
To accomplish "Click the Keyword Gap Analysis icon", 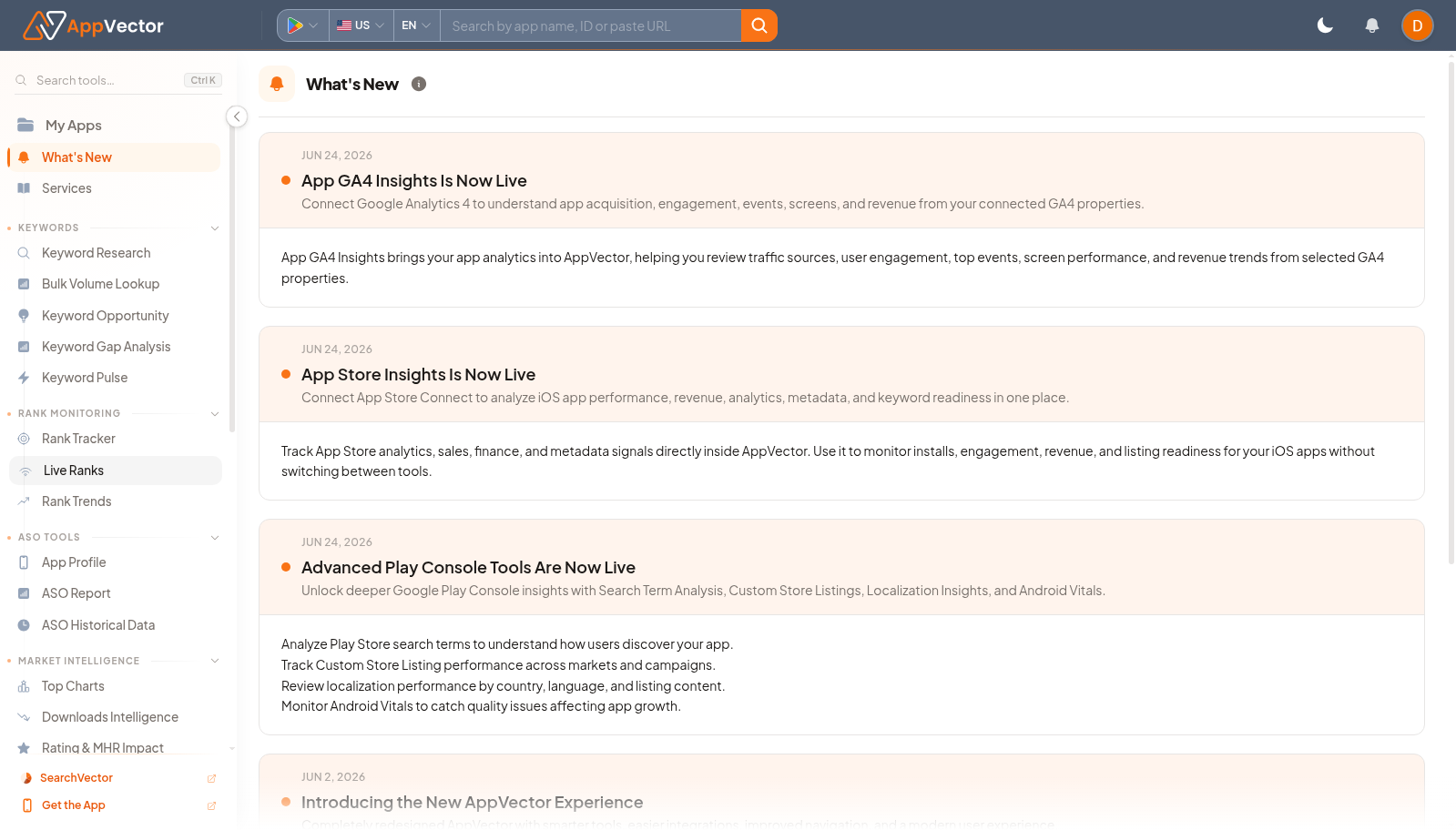I will tap(24, 347).
